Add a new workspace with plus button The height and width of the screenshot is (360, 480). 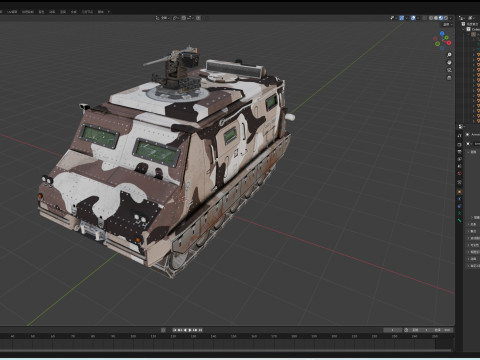point(109,12)
